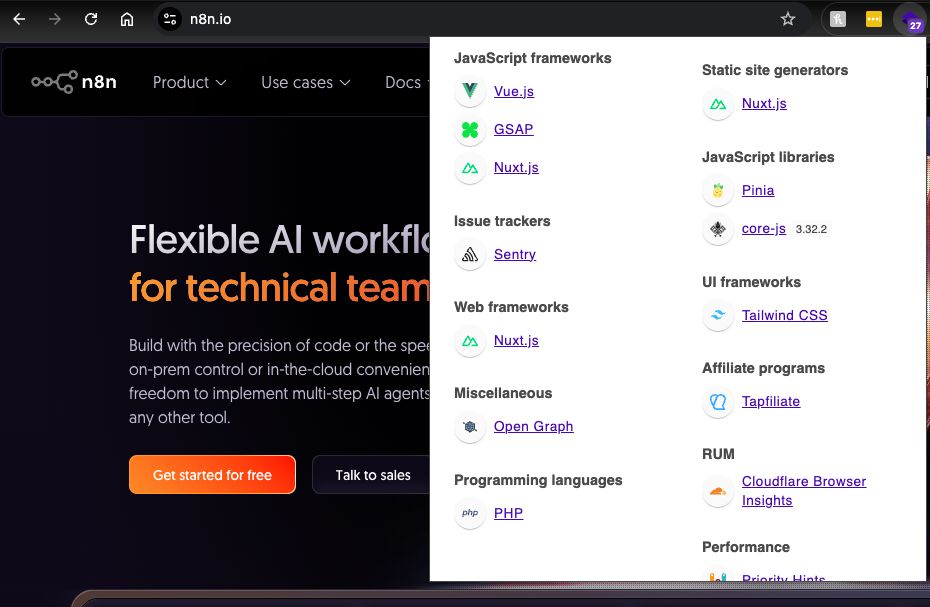Go back to the previous page

click(x=19, y=19)
